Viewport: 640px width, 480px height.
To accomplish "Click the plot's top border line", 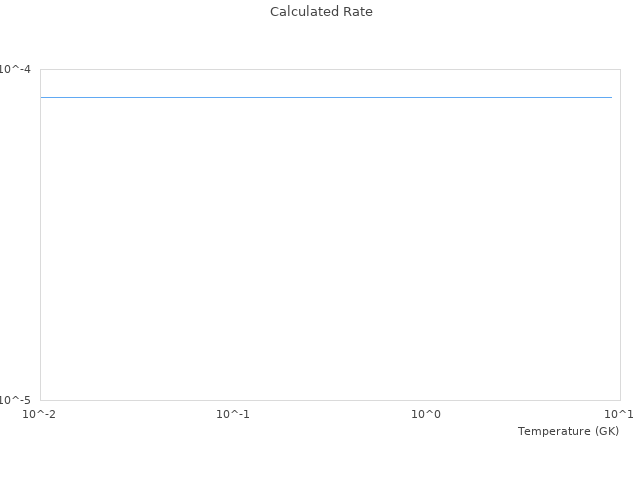I will click(330, 69).
